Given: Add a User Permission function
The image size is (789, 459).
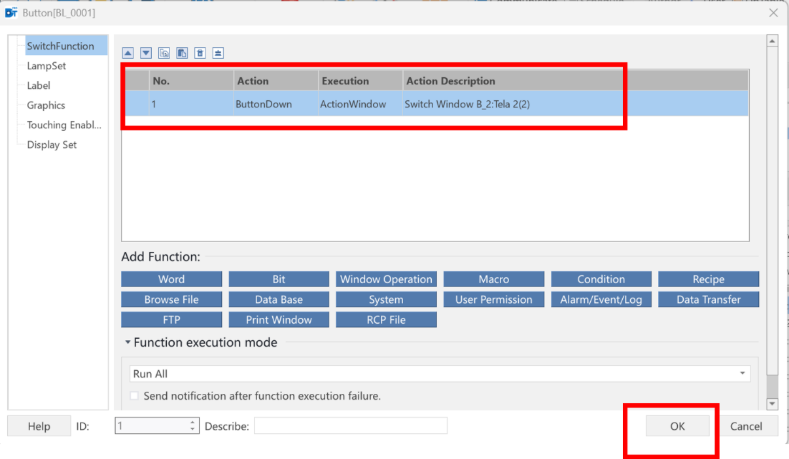Looking at the screenshot, I should (x=494, y=299).
